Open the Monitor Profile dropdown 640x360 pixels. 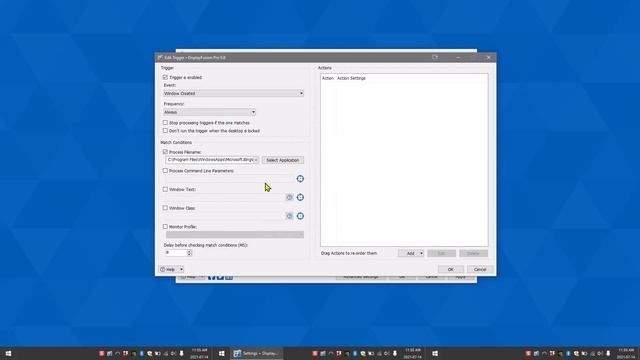tap(235, 235)
